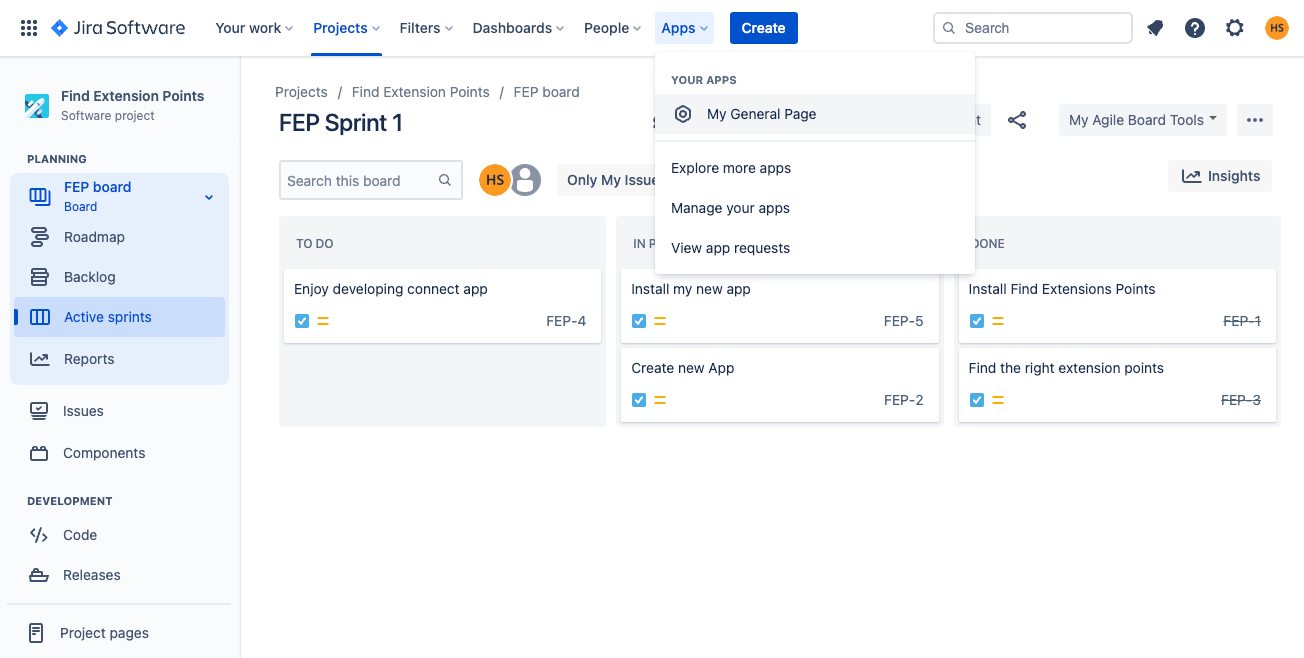Click the task type checkbox icon on FEP-4

pos(302,321)
